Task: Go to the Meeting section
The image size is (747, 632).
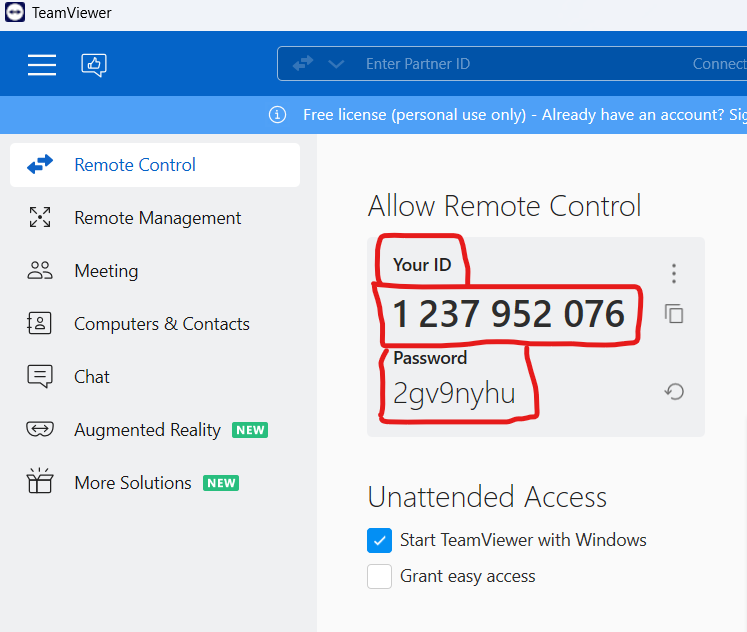Action: (106, 271)
